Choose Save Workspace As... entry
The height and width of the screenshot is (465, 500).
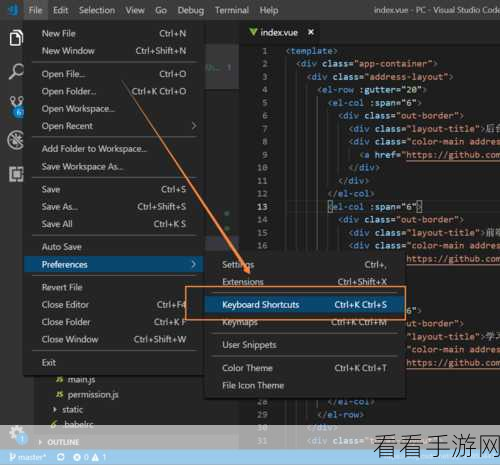[x=114, y=166]
